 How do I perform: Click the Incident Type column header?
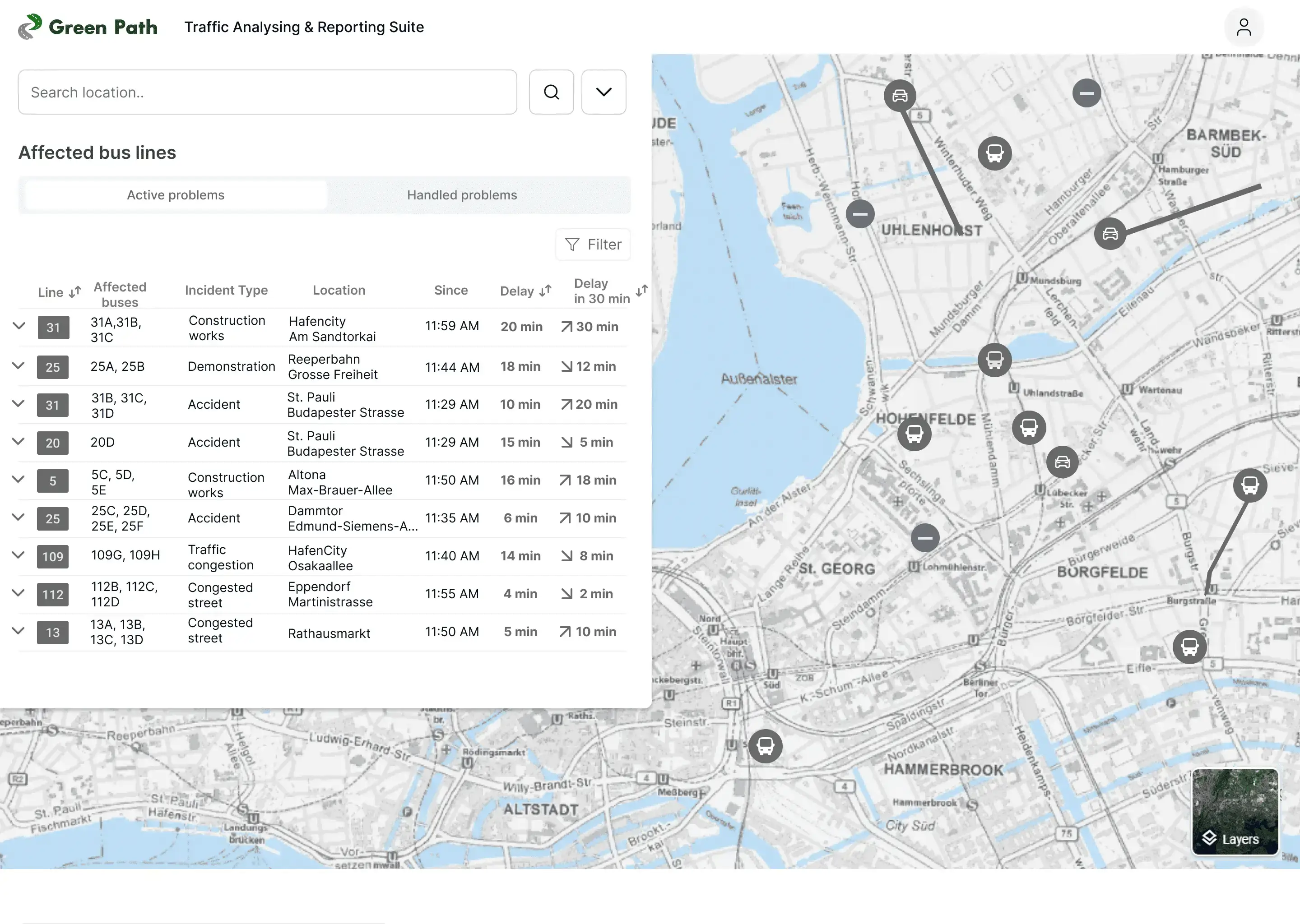[226, 290]
